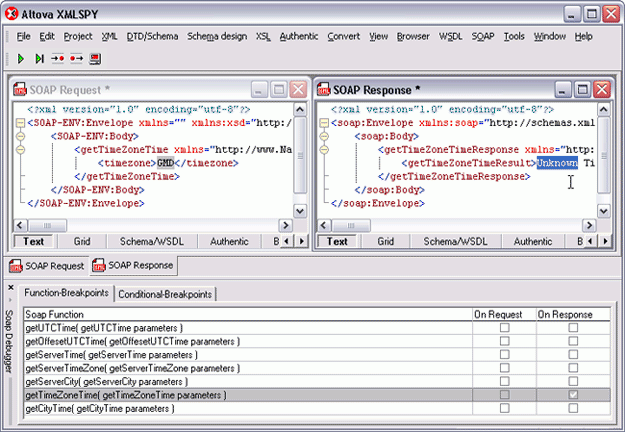Enable On Response breakpoint for getUTCTime
This screenshot has height=432, width=625.
click(x=573, y=328)
